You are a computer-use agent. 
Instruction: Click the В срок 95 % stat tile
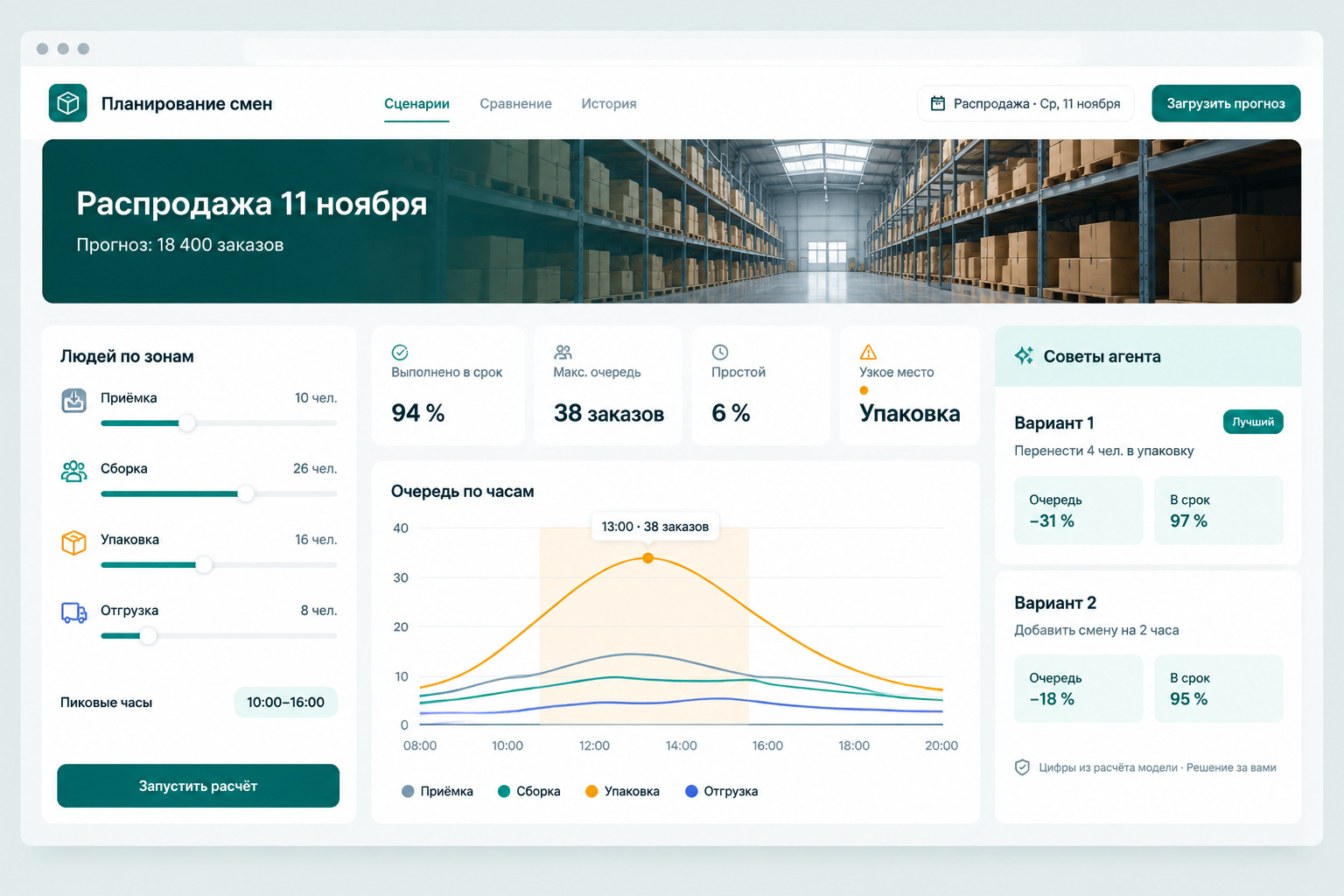[x=1219, y=689]
